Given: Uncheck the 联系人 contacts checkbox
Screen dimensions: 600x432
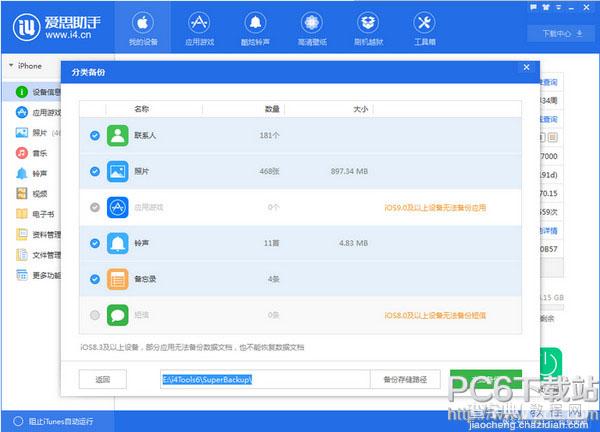Looking at the screenshot, I should click(x=95, y=135).
